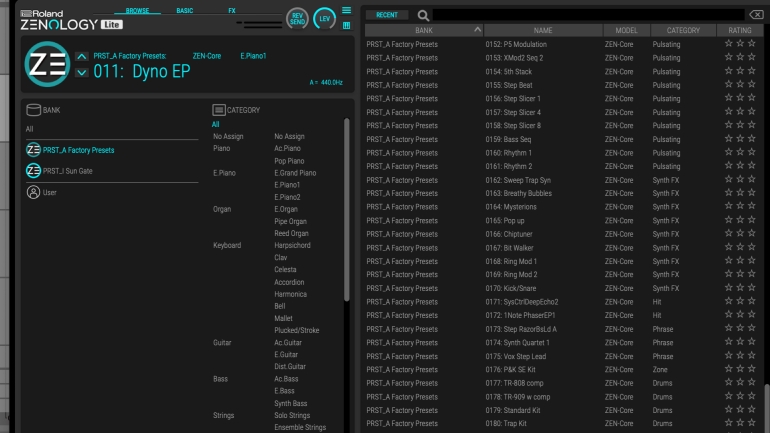Viewport: 770px width, 433px height.
Task: Click the BANK cylinder icon
Action: (x=33, y=109)
